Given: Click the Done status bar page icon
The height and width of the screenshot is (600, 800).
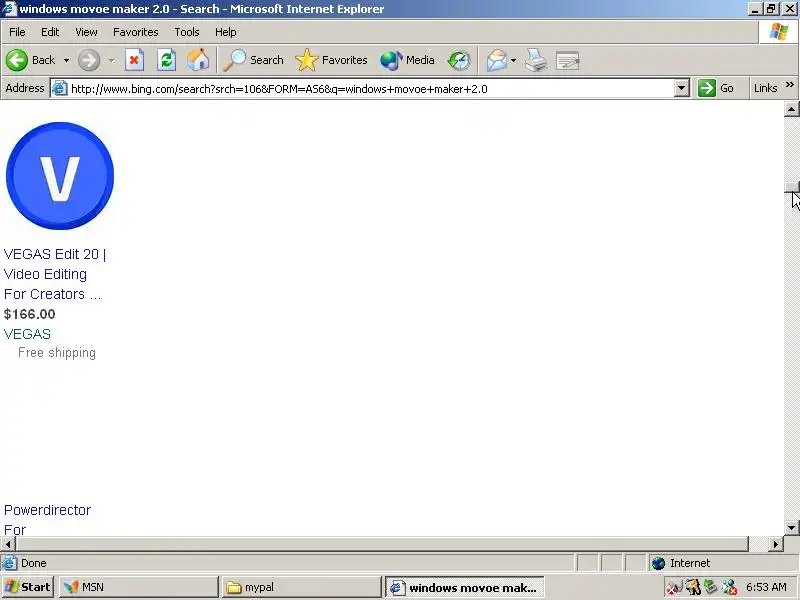Looking at the screenshot, I should click(9, 563).
